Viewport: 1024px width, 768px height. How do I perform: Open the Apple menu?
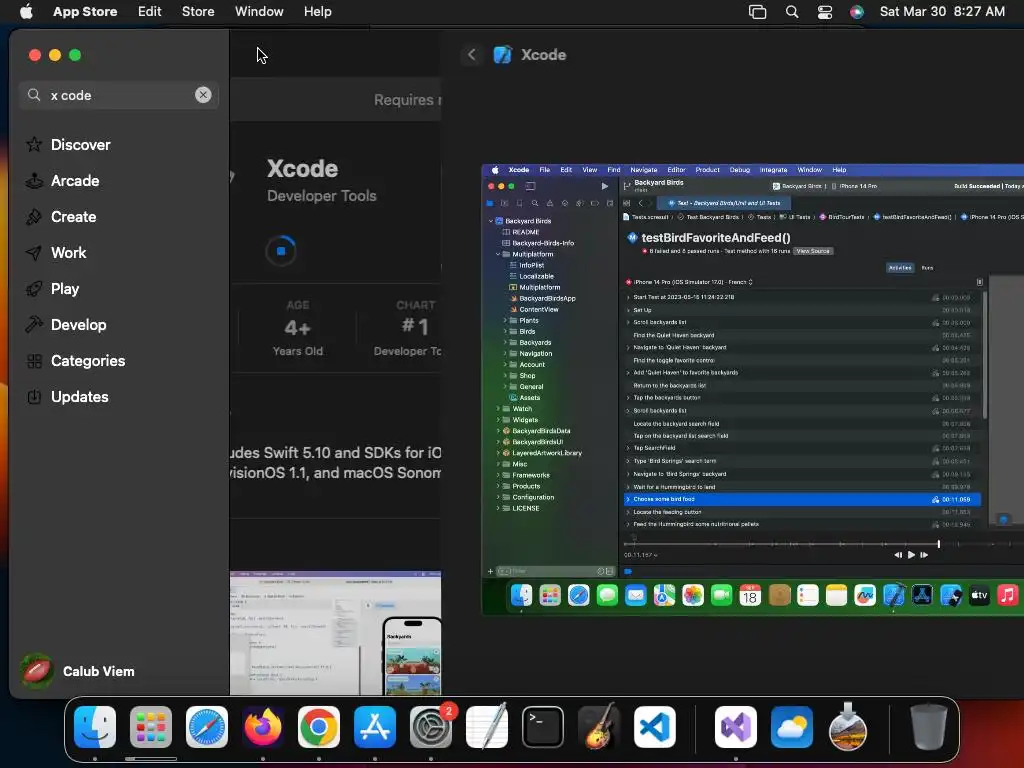point(26,12)
